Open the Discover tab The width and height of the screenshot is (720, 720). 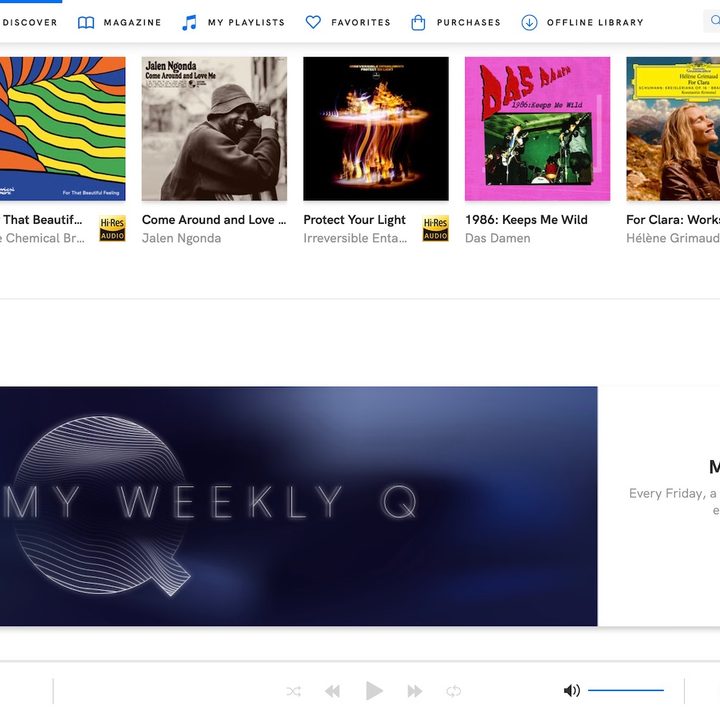click(x=28, y=22)
